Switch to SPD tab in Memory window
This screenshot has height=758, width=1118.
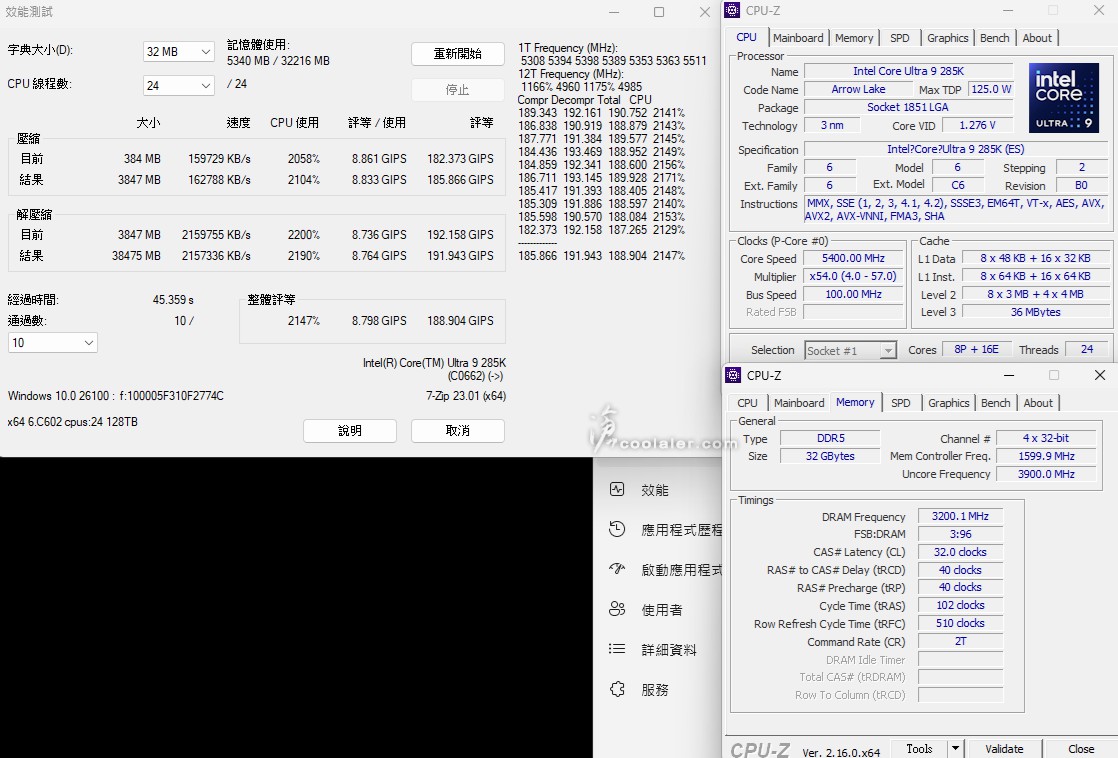pyautogui.click(x=901, y=403)
